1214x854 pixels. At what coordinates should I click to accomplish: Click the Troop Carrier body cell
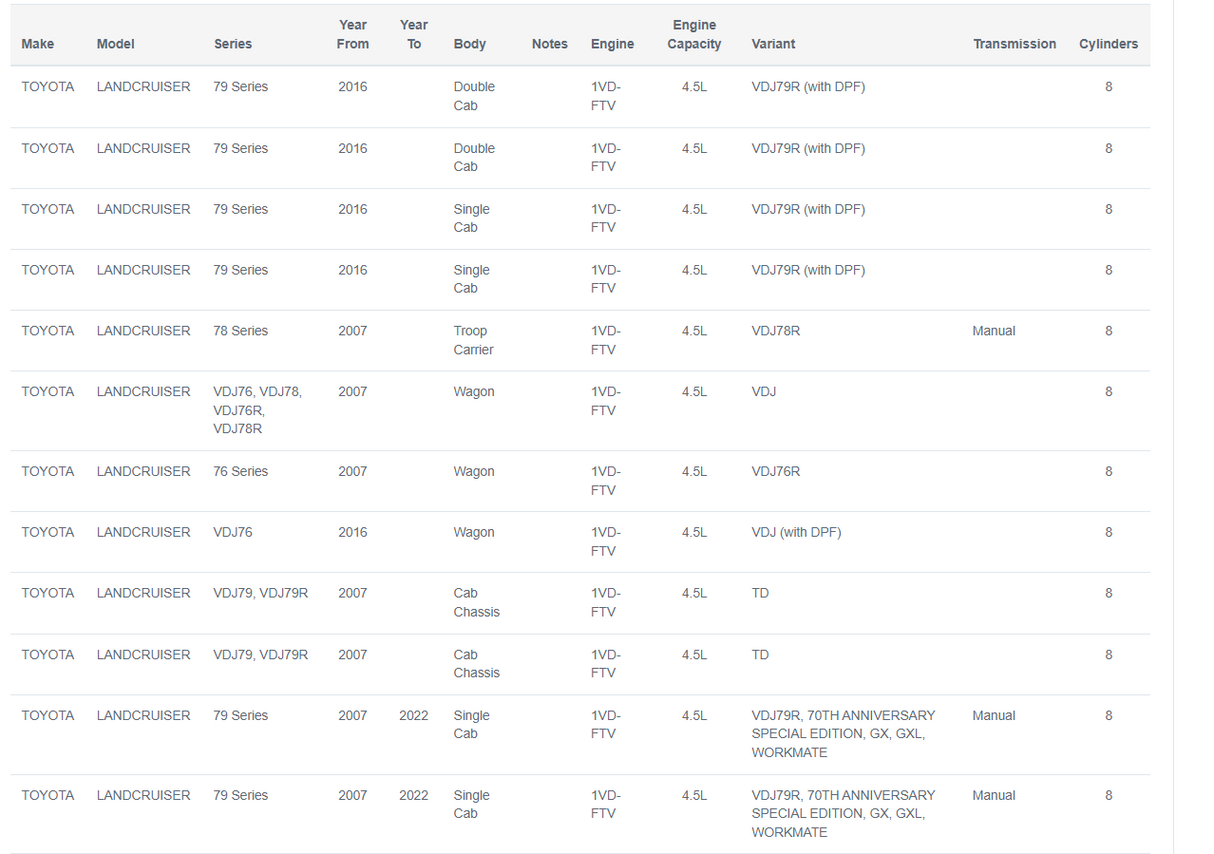tap(473, 340)
